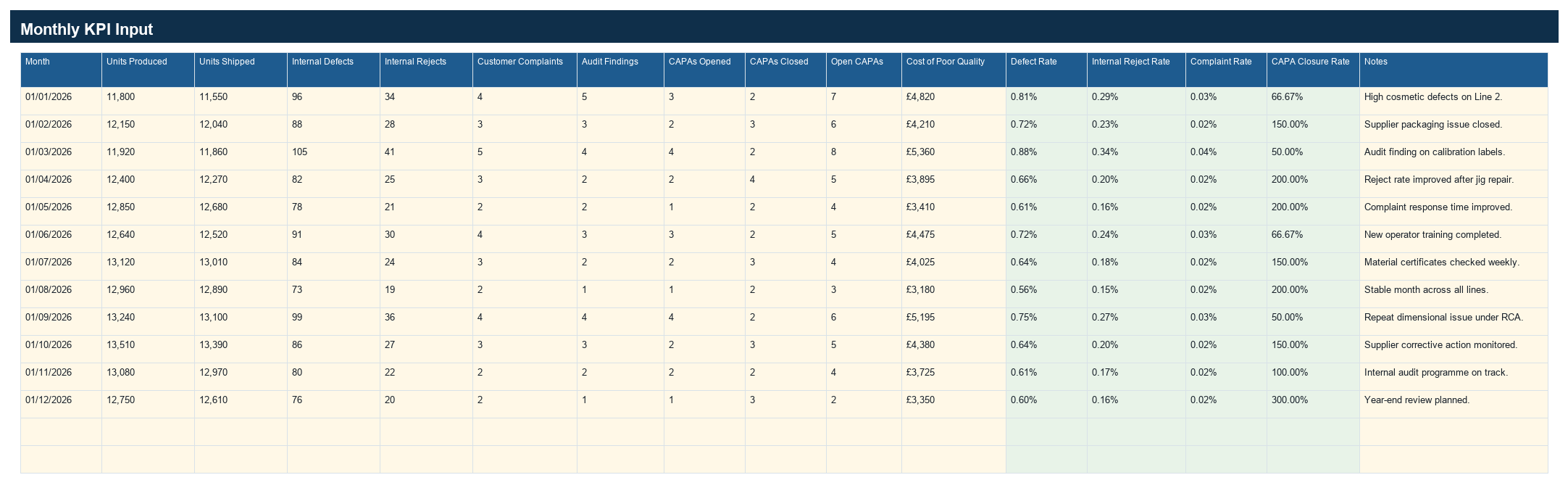Click note Stable month across all lines
Viewport: 1568px width, 496px height.
click(1454, 294)
